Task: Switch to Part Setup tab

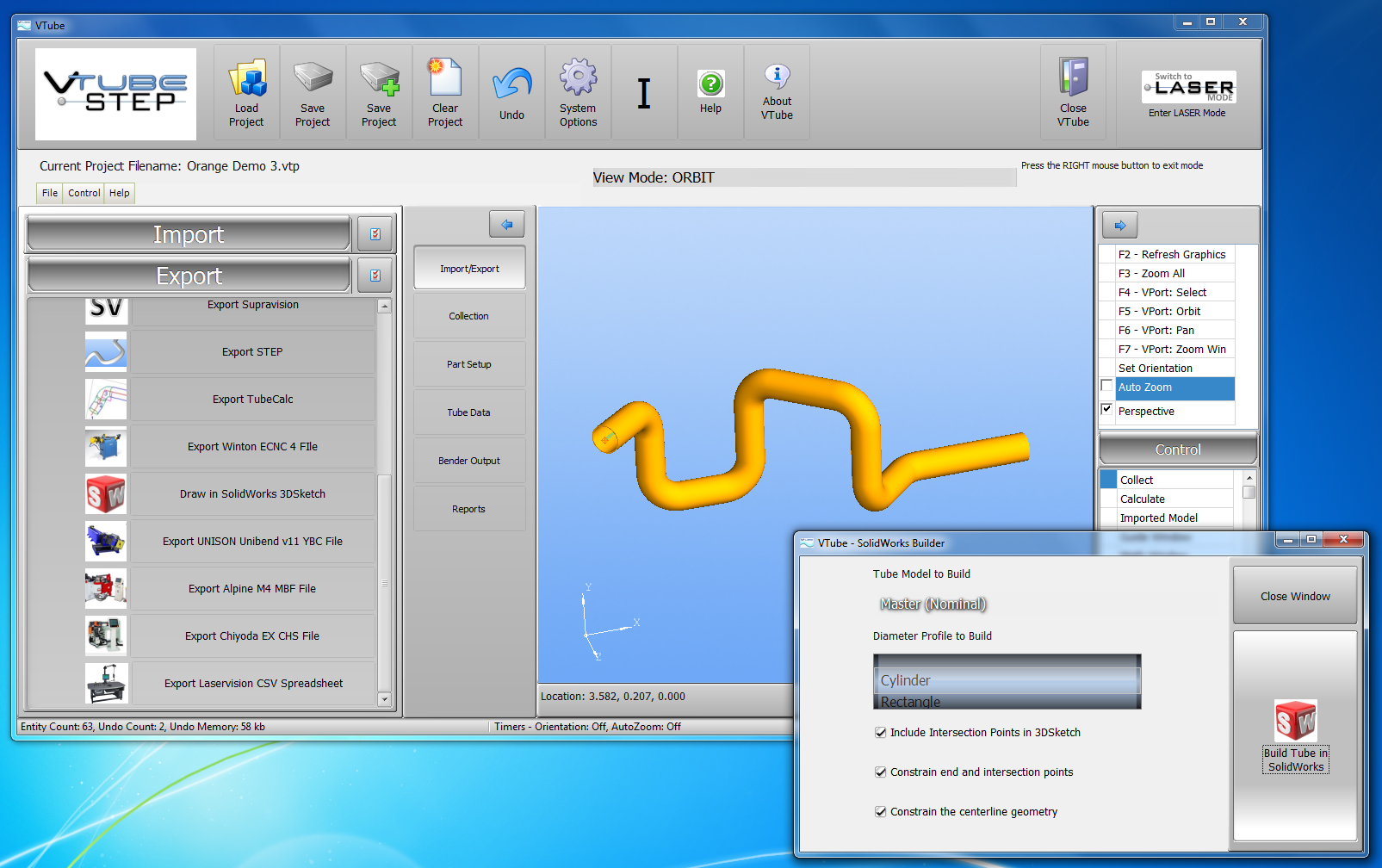Action: [469, 364]
